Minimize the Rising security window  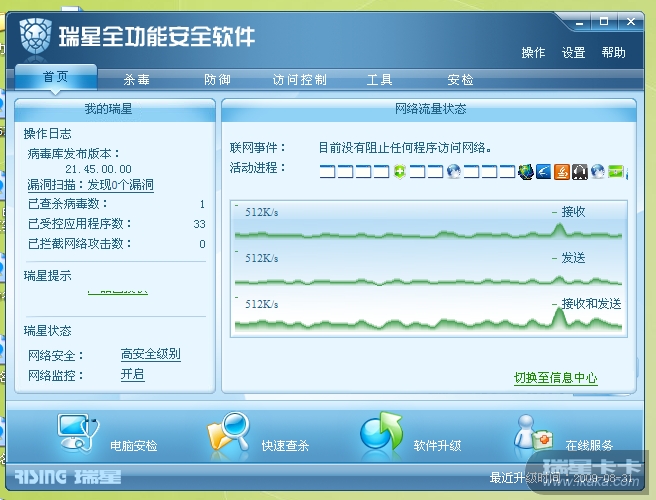(579, 22)
